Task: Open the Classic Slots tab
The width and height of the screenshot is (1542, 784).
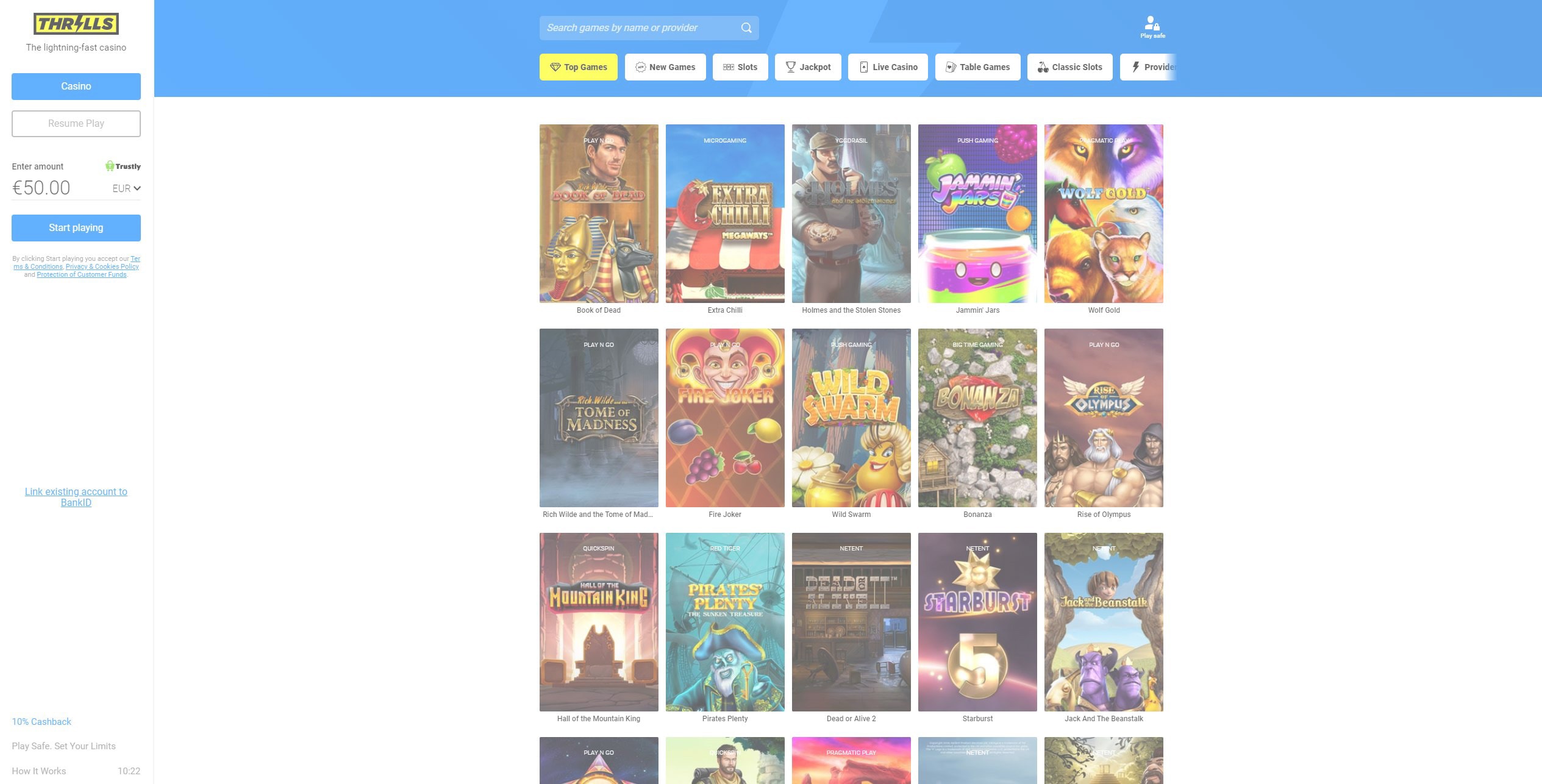Action: (1069, 67)
